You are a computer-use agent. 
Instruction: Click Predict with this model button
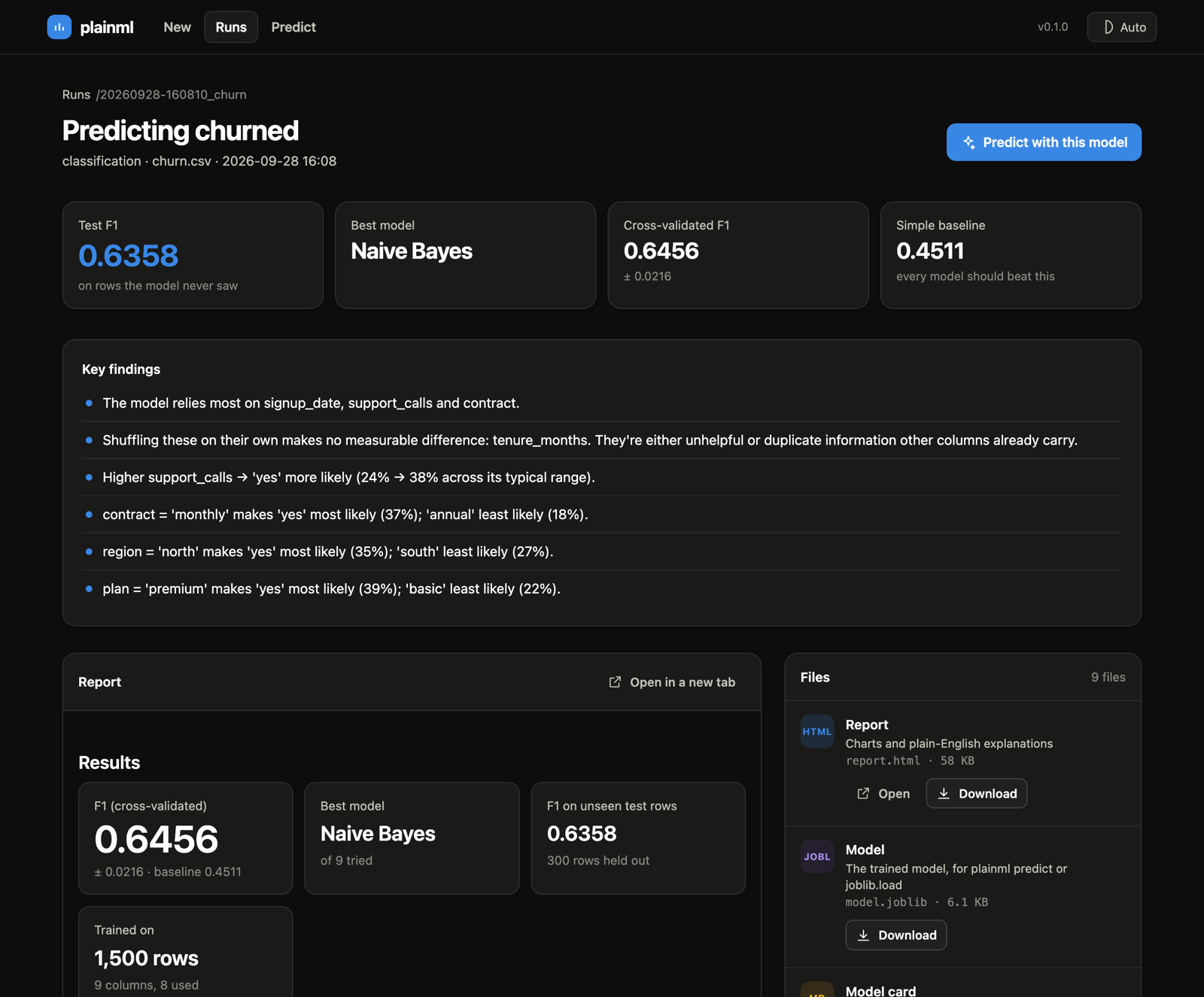pyautogui.click(x=1044, y=142)
